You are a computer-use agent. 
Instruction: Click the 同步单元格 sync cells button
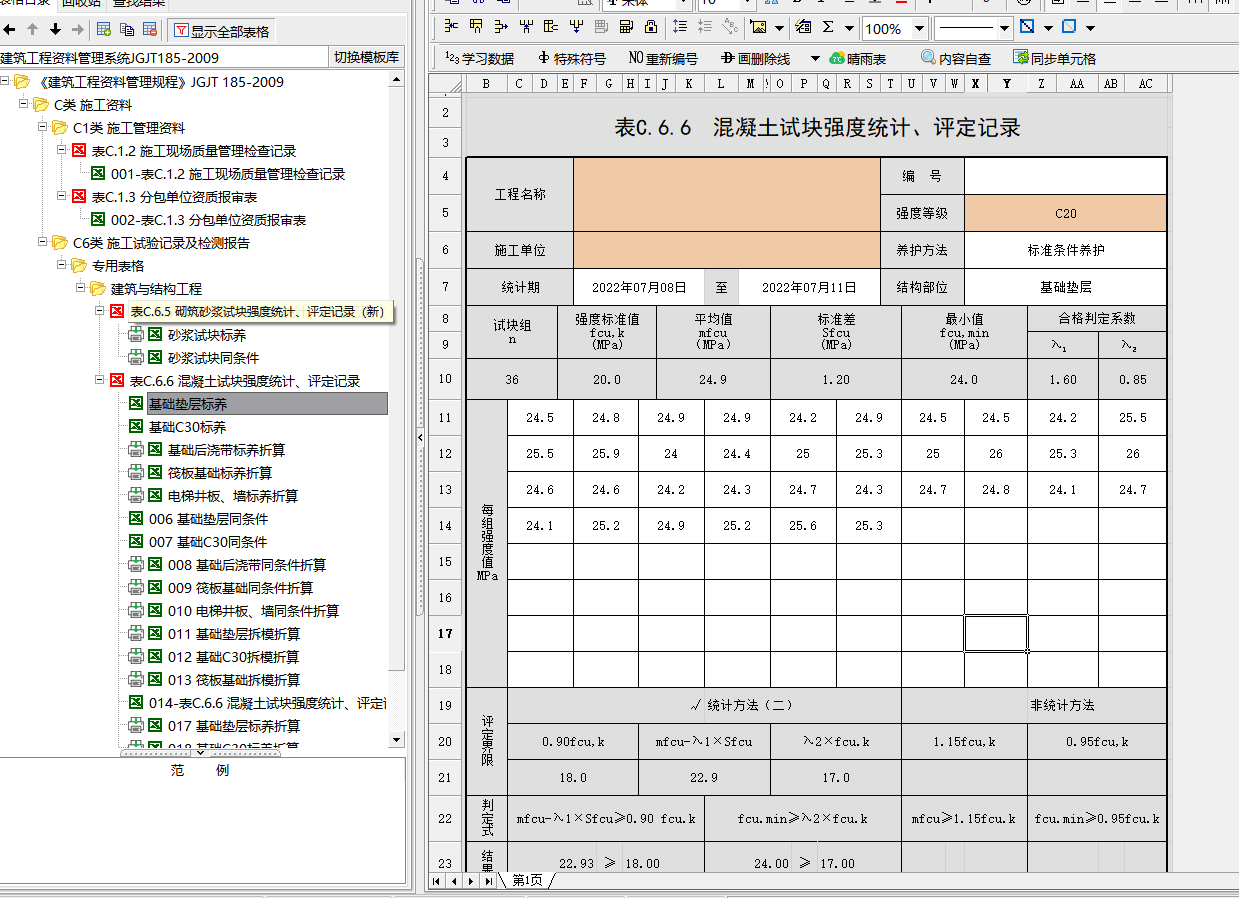coord(1054,59)
